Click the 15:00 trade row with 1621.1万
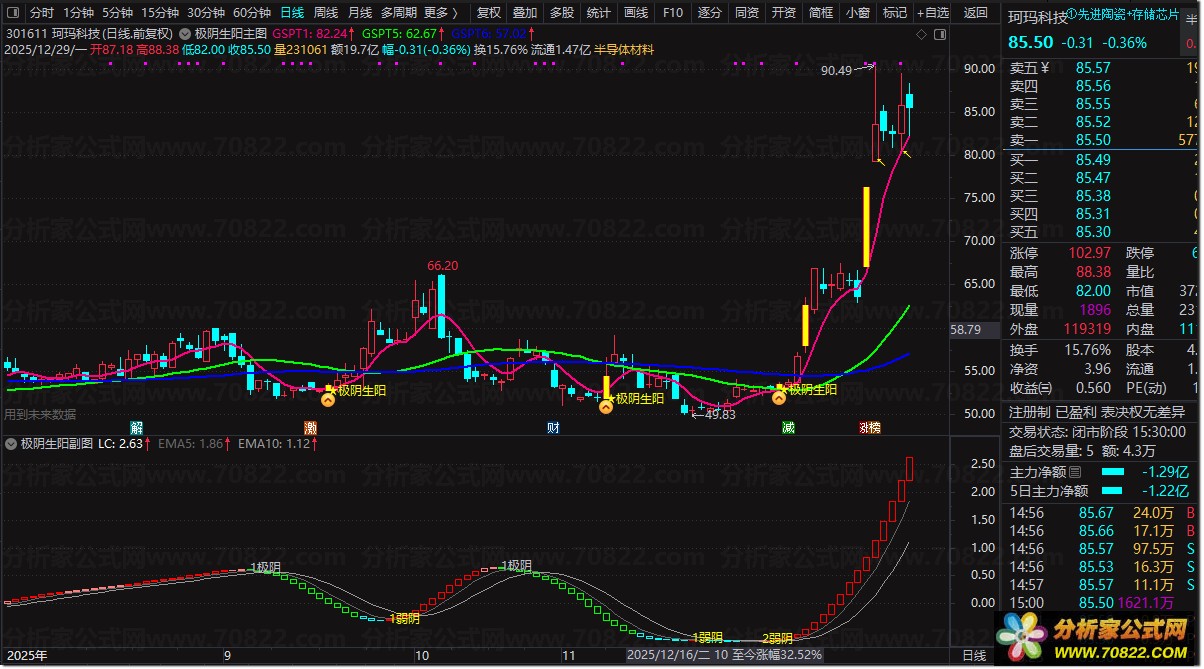Image resolution: width=1204 pixels, height=669 pixels. [x=1102, y=602]
